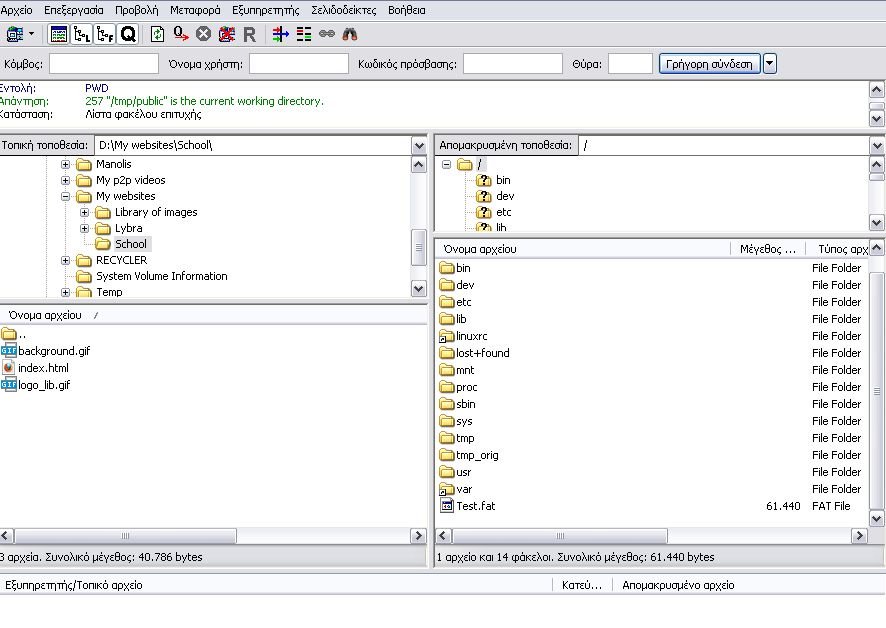Expand the Manolis folder node
Image resolution: width=886 pixels, height=628 pixels.
click(x=66, y=164)
